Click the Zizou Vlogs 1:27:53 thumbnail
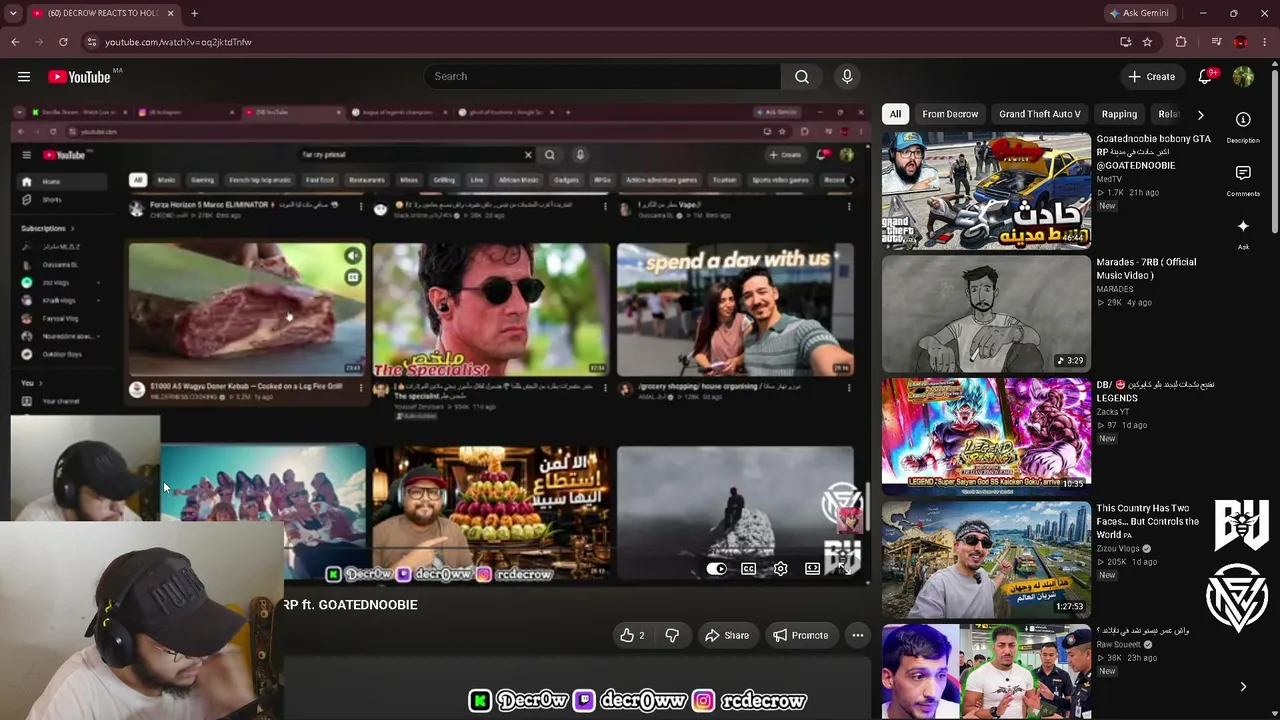The image size is (1280, 720). click(x=986, y=560)
